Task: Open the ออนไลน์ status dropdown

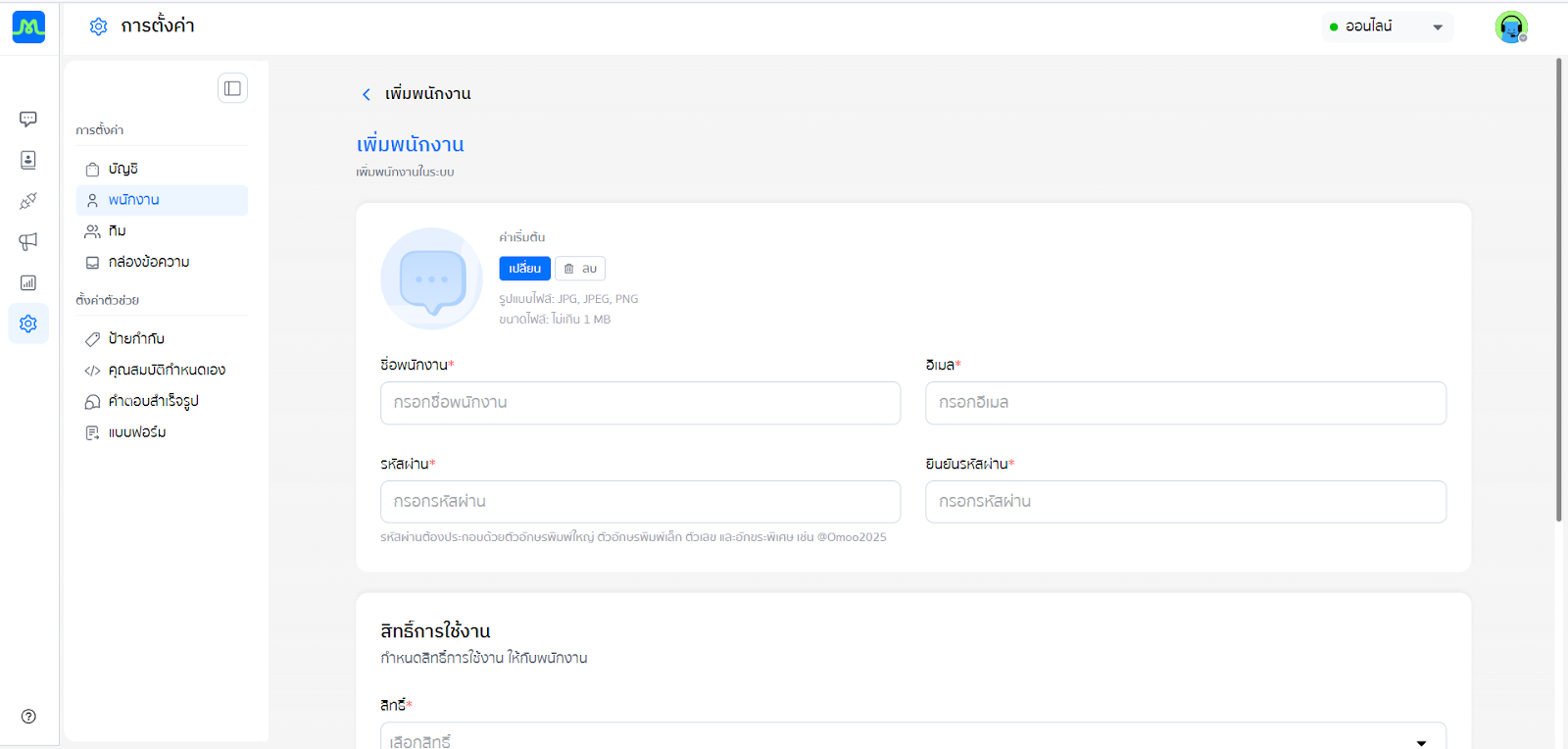Action: 1387,26
